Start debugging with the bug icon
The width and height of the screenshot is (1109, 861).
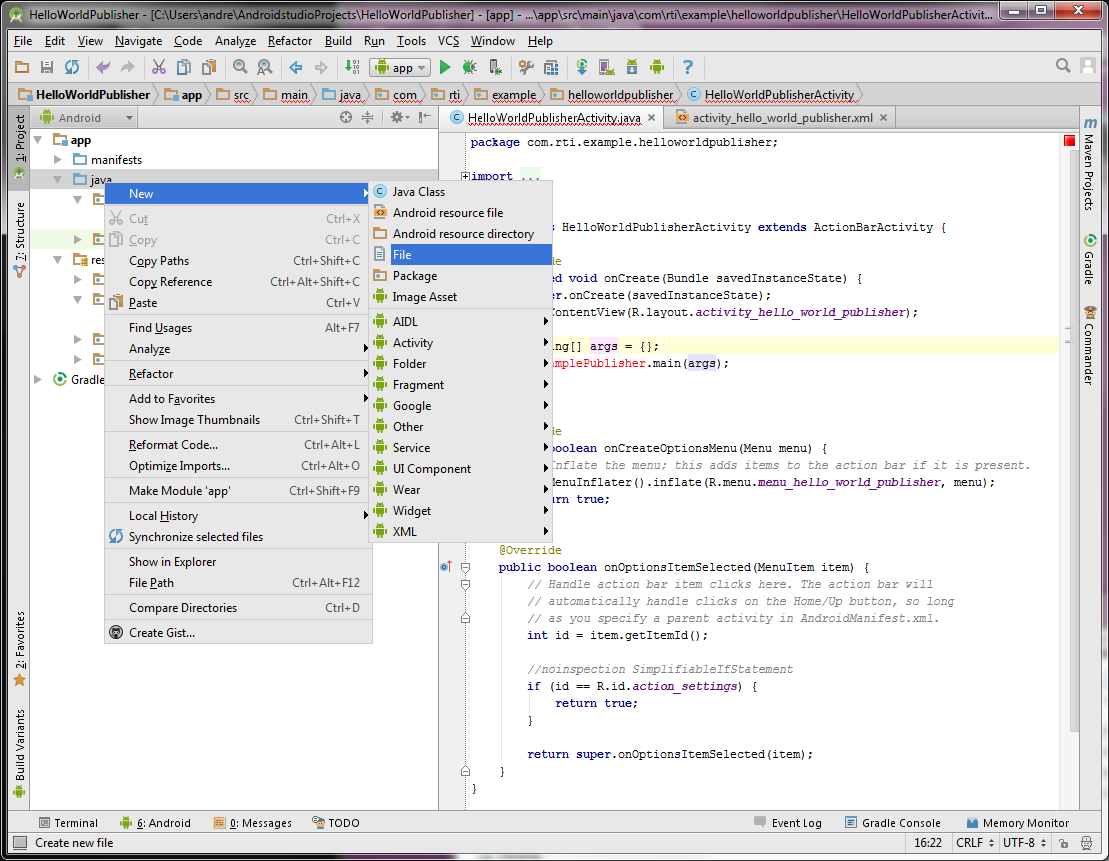click(470, 67)
